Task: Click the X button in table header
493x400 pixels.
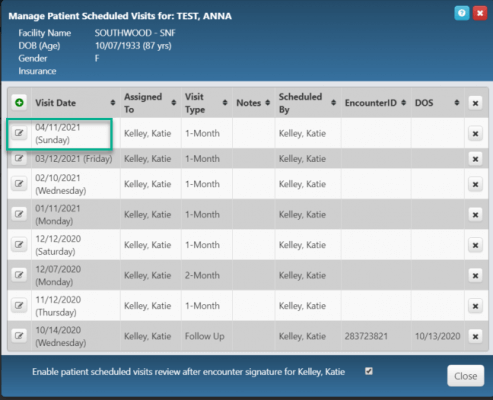Action: [x=475, y=103]
